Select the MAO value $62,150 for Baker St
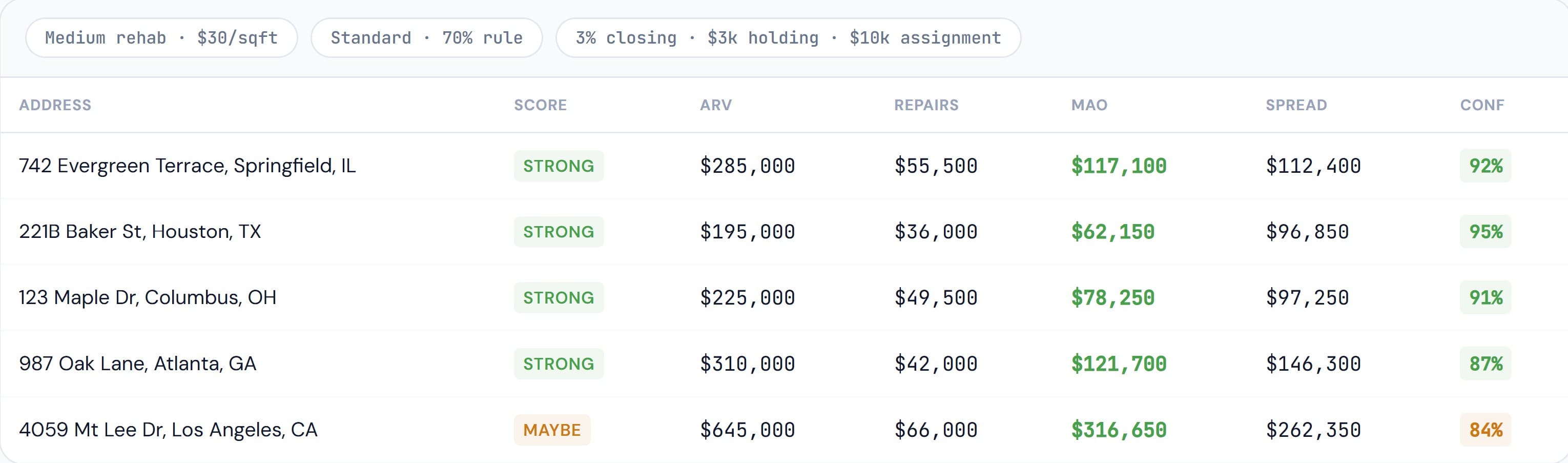1568x463 pixels. coord(1111,232)
